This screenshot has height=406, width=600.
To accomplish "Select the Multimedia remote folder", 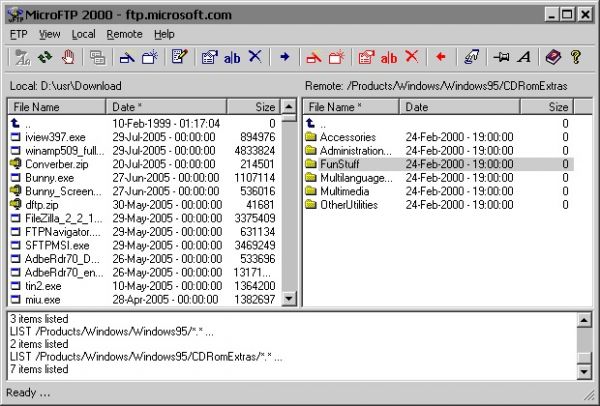I will [x=344, y=191].
